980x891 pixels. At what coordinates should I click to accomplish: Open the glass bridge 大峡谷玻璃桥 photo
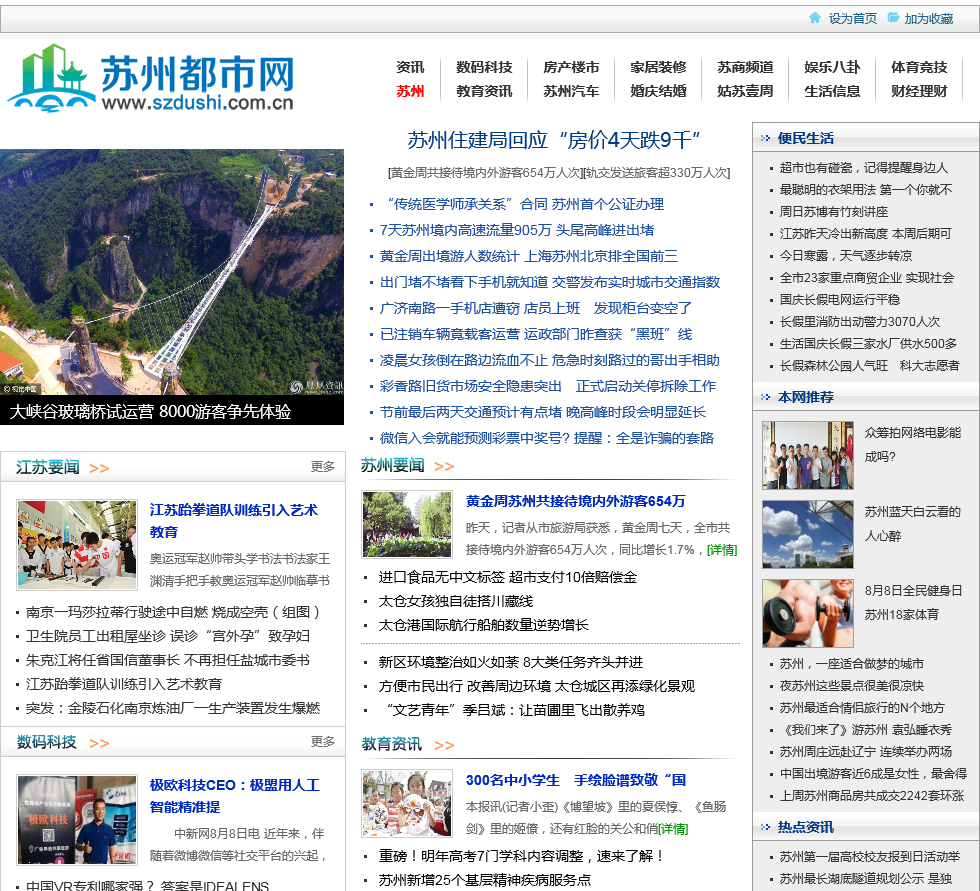point(172,272)
